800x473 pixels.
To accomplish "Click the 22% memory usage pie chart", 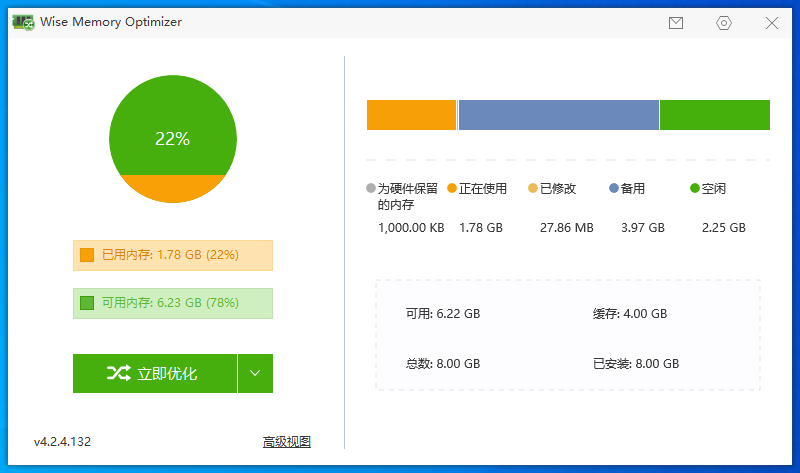I will (x=173, y=139).
